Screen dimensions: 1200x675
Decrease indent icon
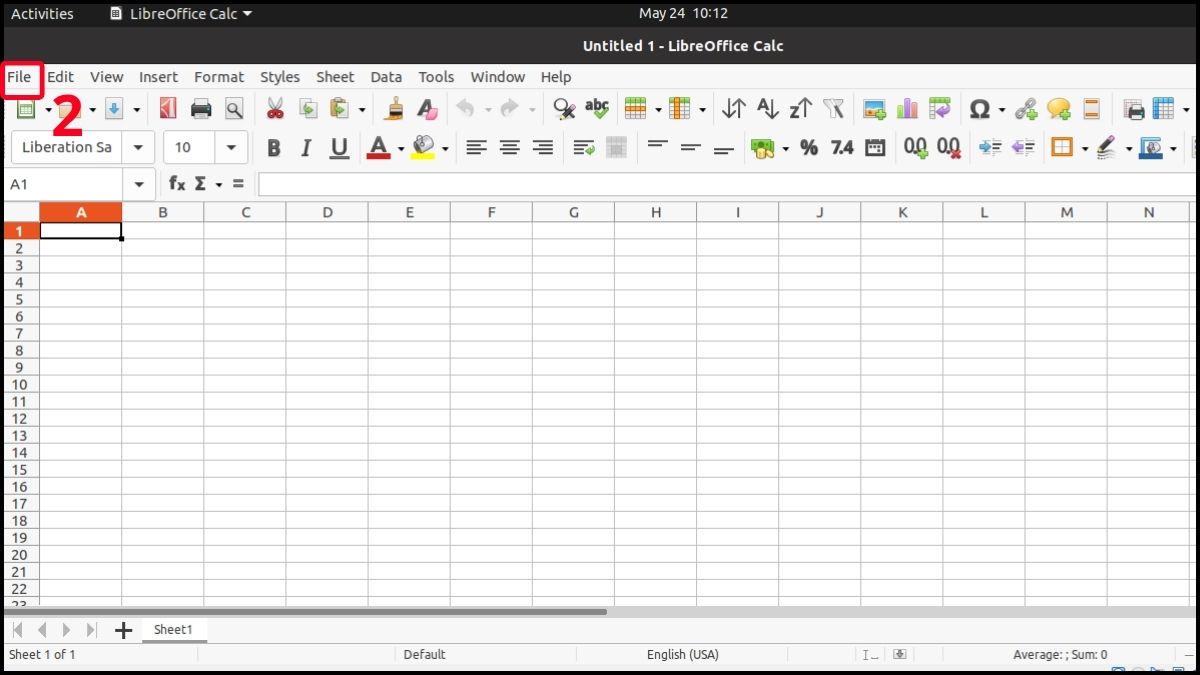(1023, 148)
